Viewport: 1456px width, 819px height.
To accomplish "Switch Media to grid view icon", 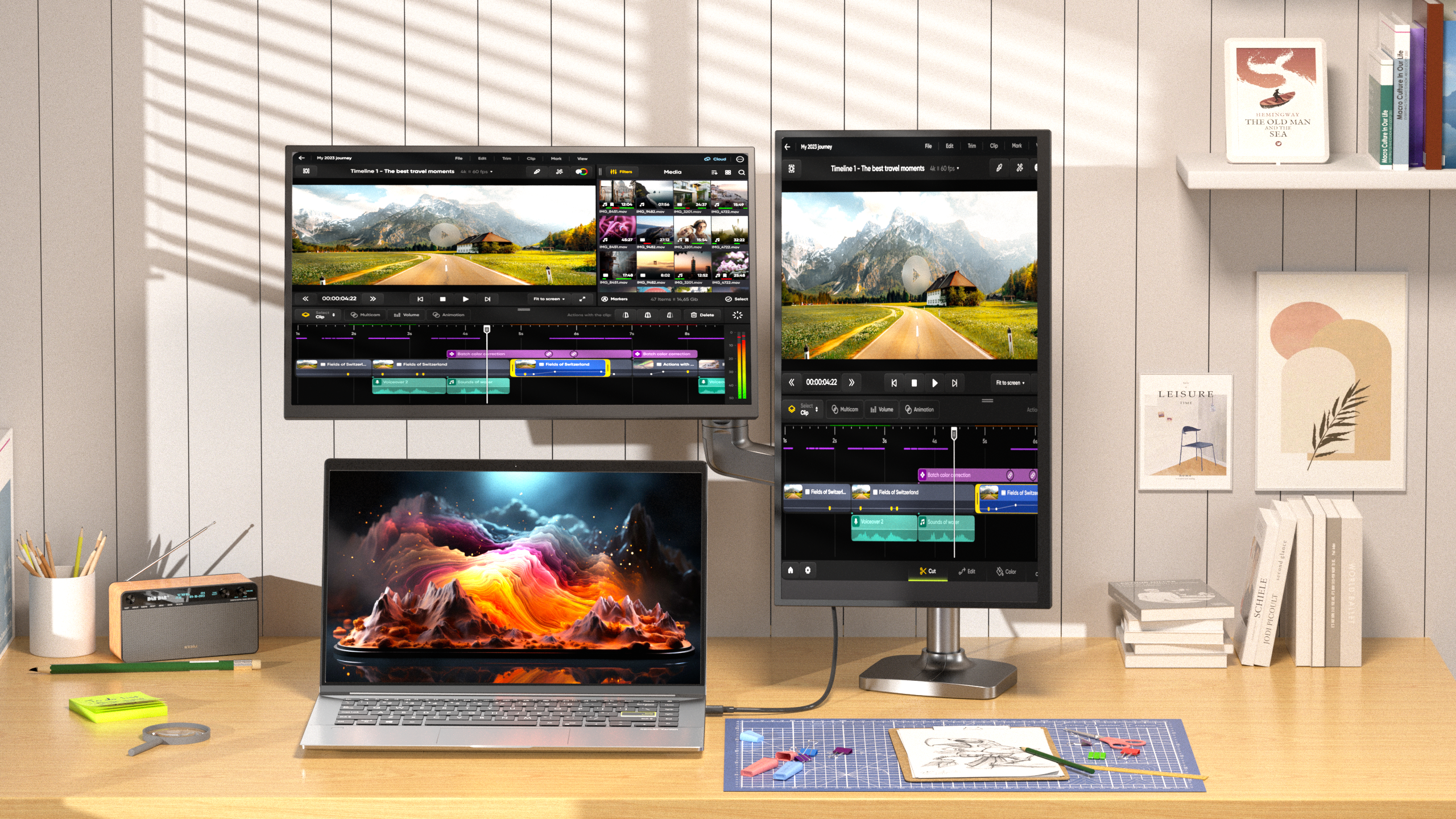I will click(728, 172).
